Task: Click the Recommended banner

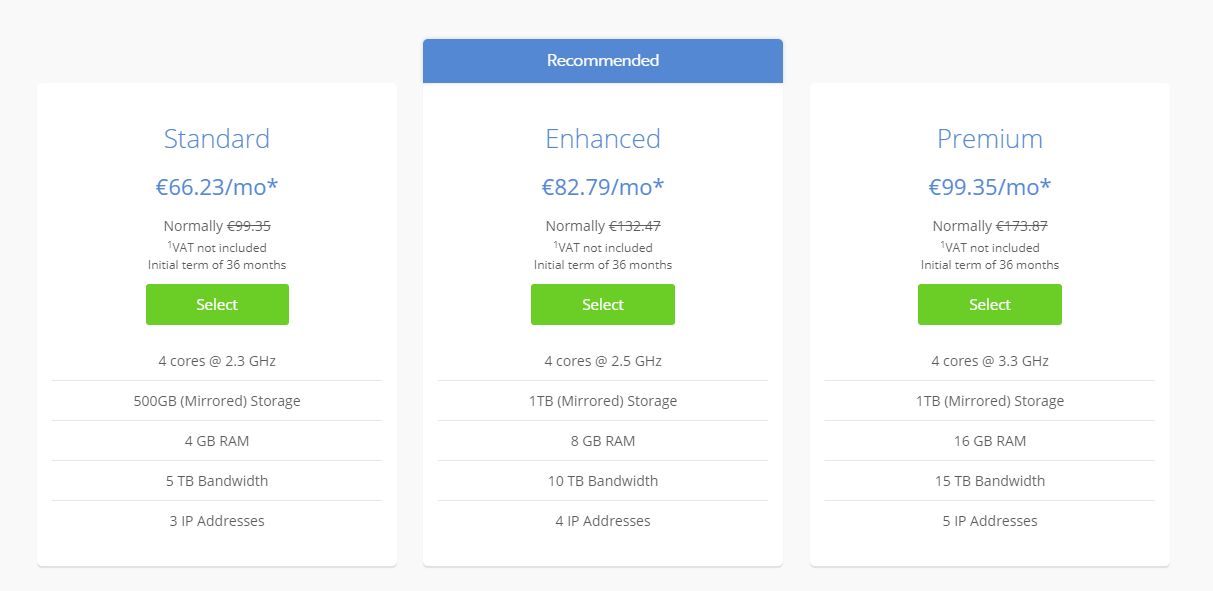Action: click(x=602, y=61)
